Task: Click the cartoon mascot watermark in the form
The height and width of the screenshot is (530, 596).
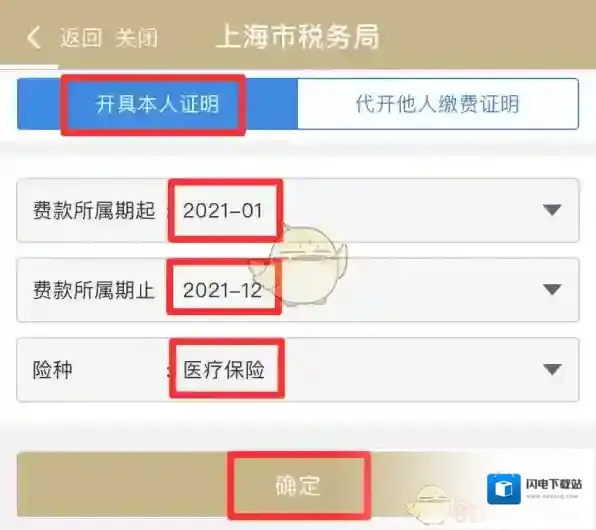Action: pyautogui.click(x=300, y=264)
